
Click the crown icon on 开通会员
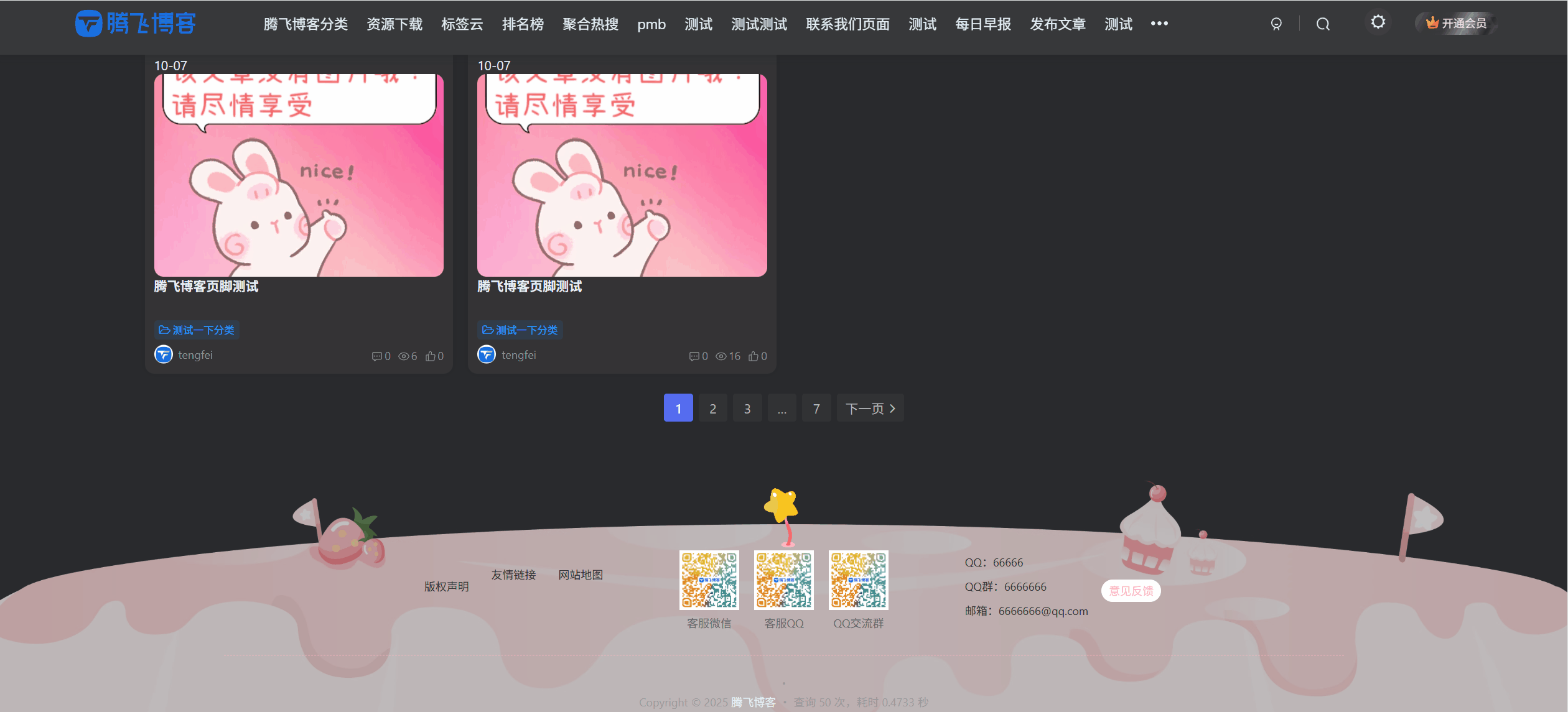tap(1434, 22)
